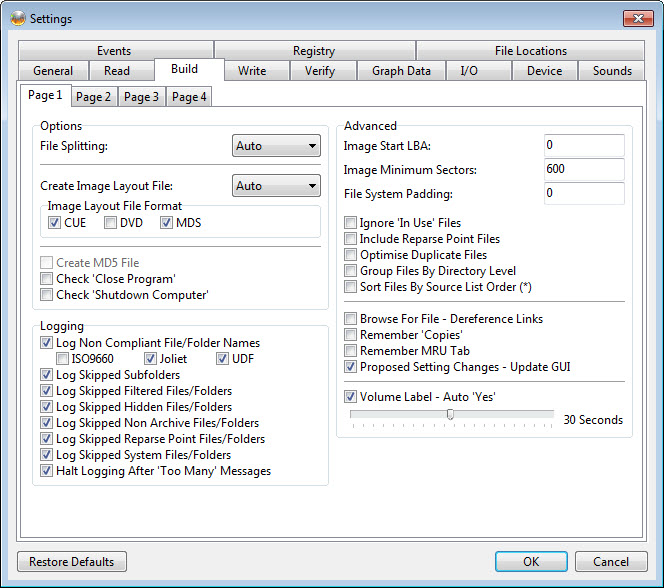Toggle Halt Logging After 'Too Many' Messages

tap(46, 470)
